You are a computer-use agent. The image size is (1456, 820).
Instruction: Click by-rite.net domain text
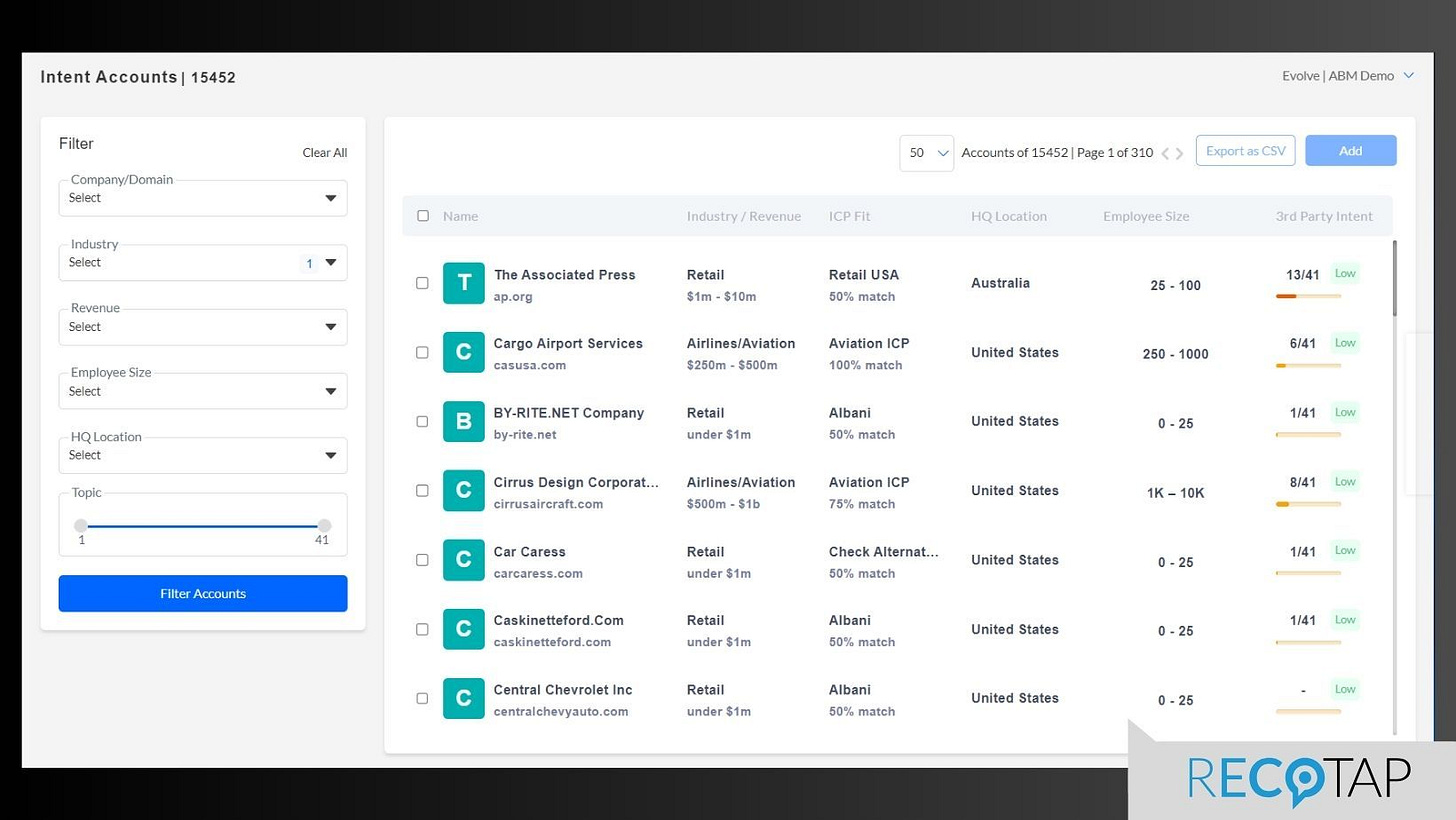click(525, 435)
